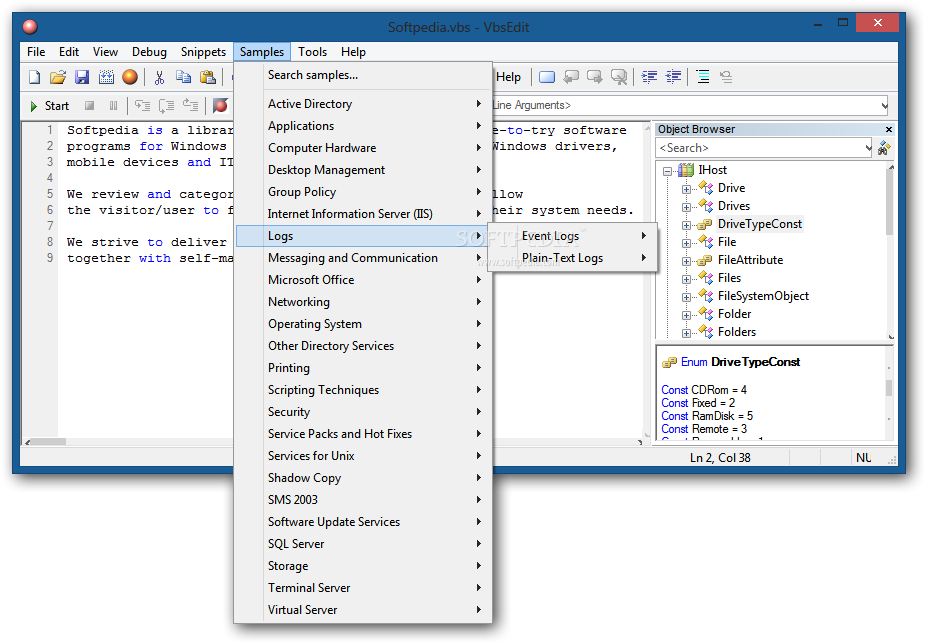Click the Object Browser tree vertical scrollbar

point(891,252)
